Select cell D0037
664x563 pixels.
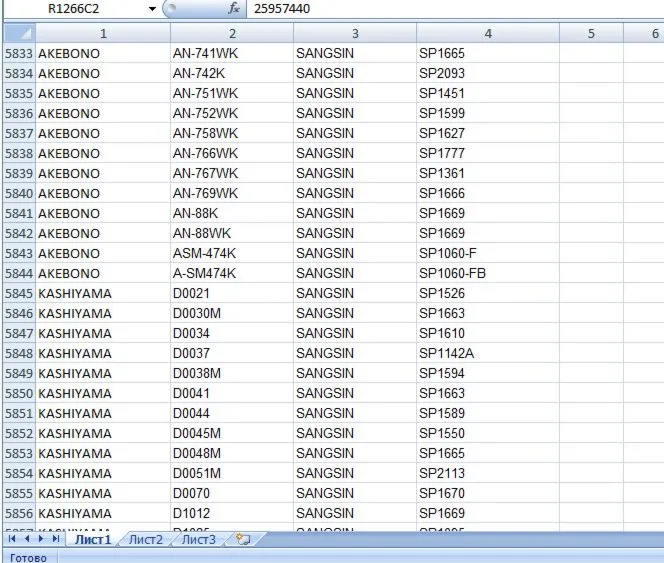point(232,353)
